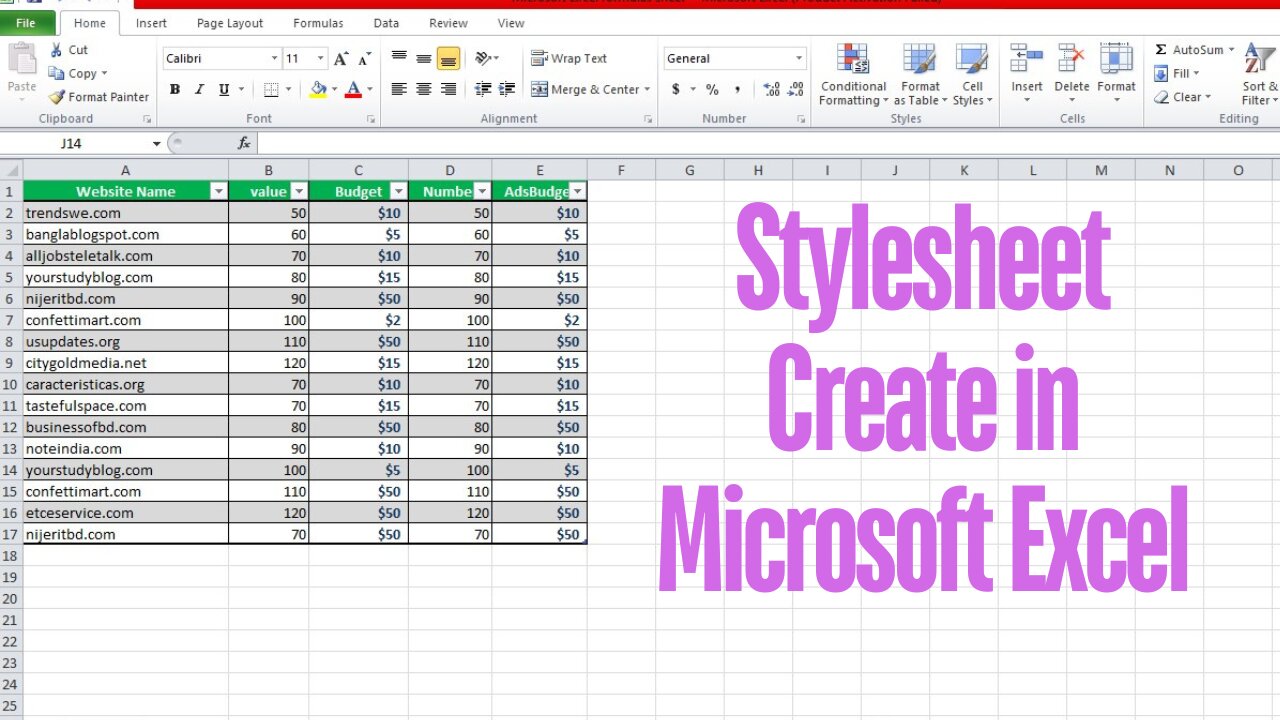This screenshot has width=1280, height=720.
Task: Toggle Top Align vertical alignment
Action: pyautogui.click(x=399, y=59)
